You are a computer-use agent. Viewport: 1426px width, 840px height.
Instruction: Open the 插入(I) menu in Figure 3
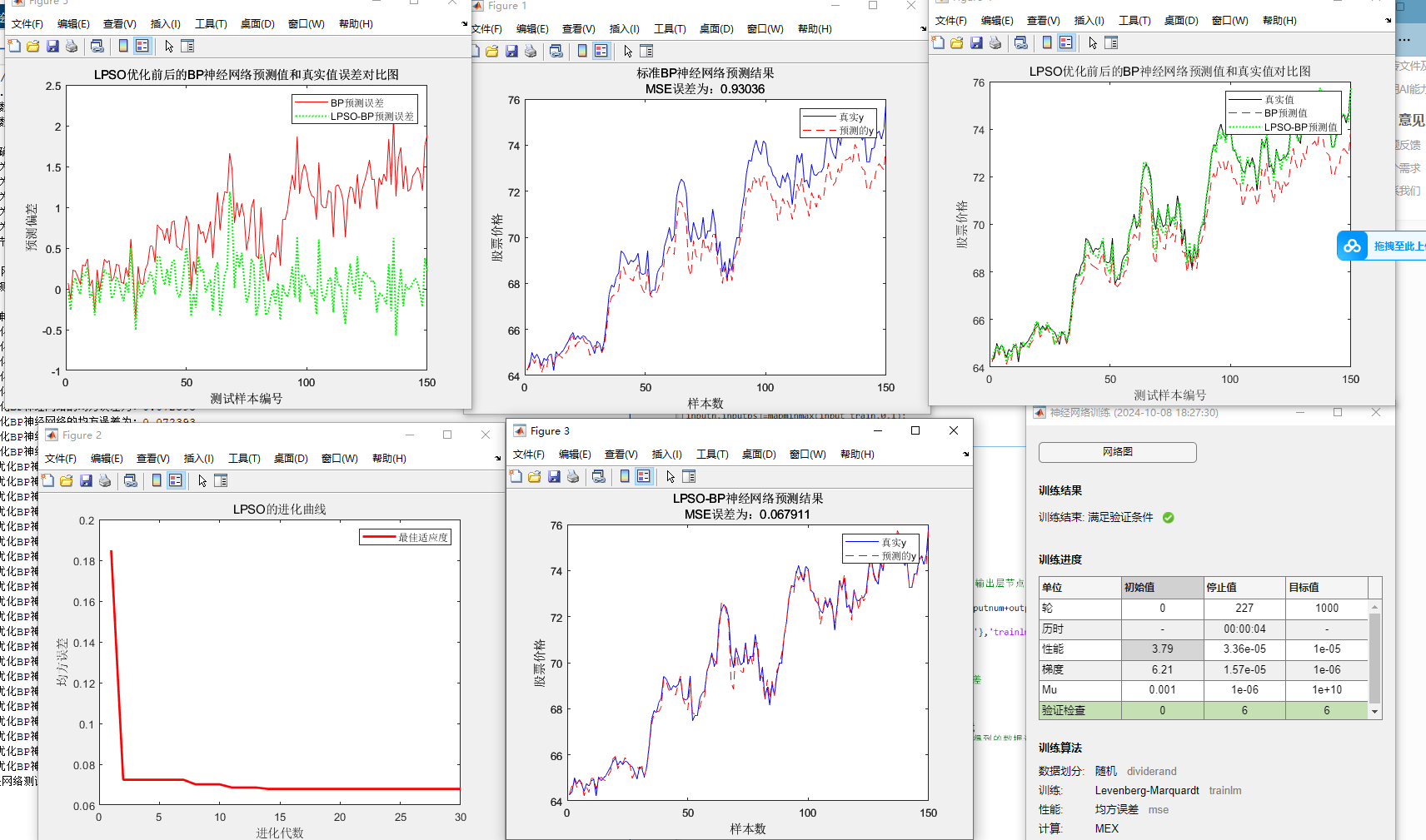666,455
